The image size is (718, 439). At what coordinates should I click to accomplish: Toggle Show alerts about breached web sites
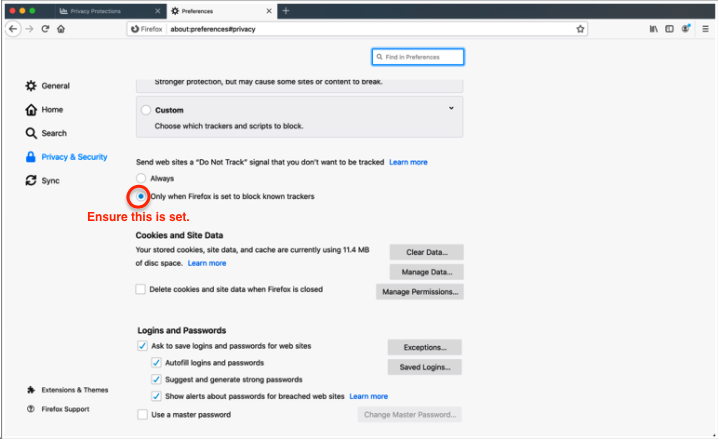156,396
